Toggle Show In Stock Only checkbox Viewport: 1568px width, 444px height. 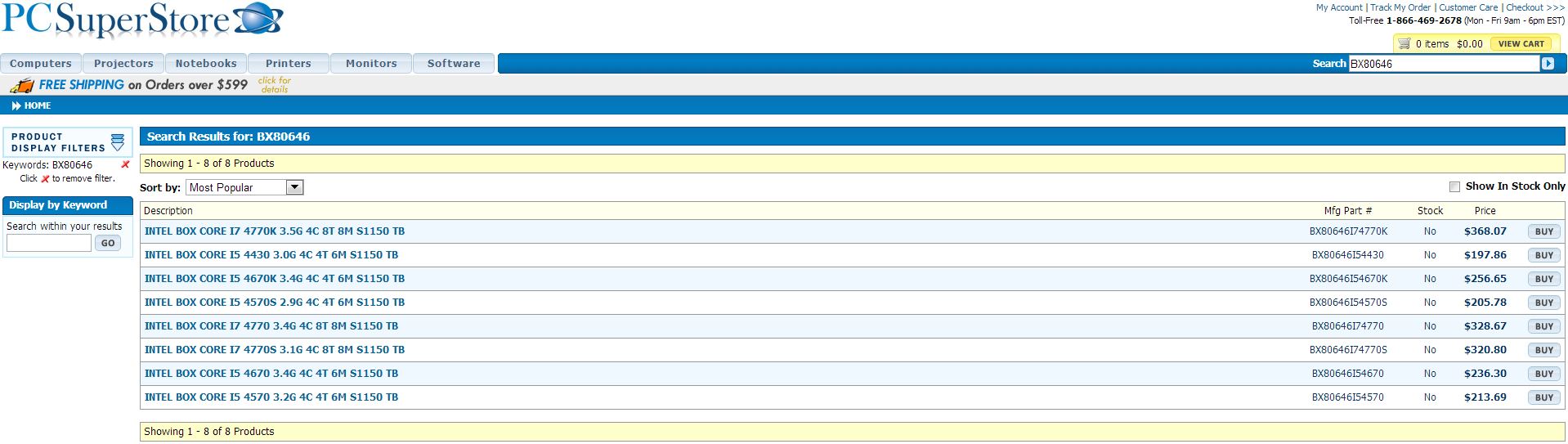click(1454, 186)
